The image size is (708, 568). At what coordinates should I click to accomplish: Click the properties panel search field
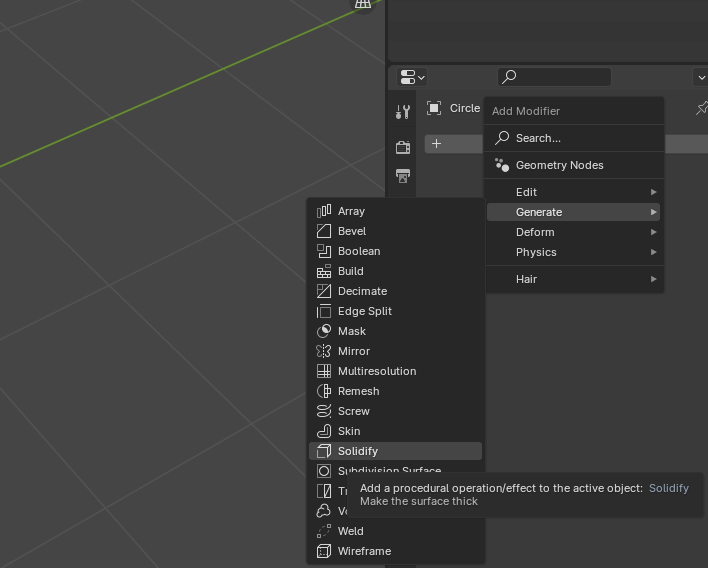[554, 77]
